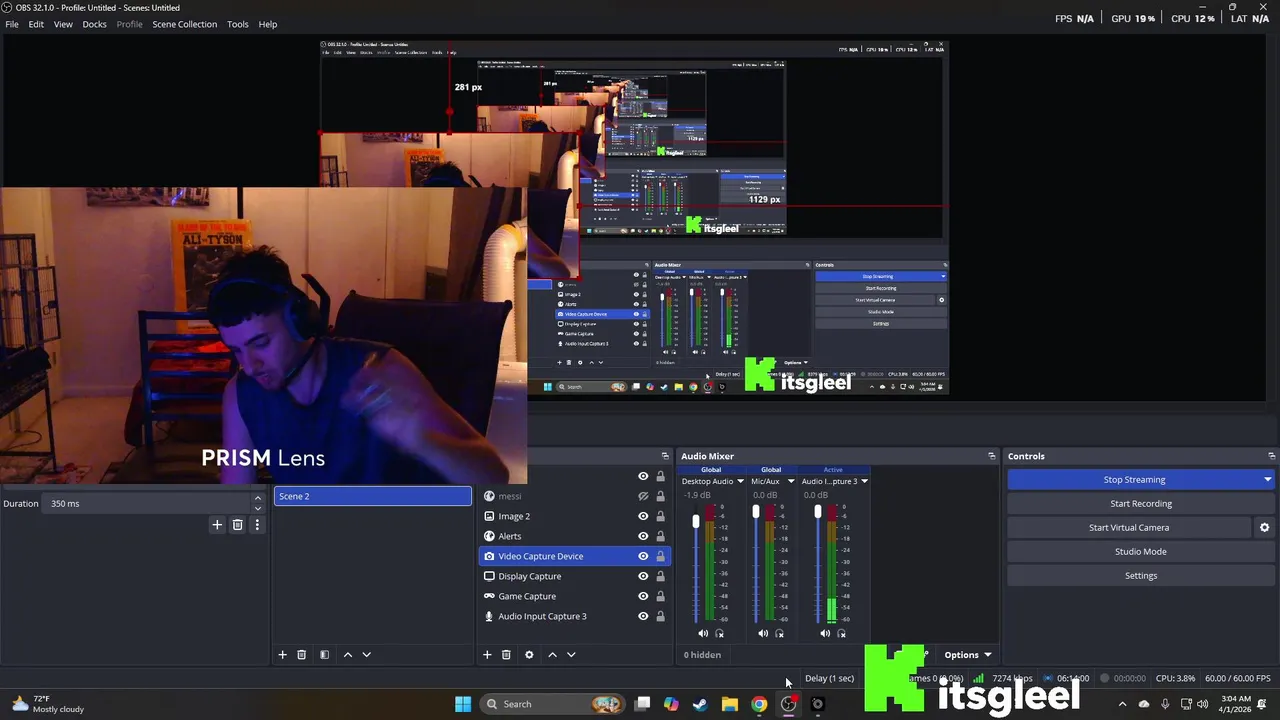This screenshot has width=1280, height=720.
Task: Toggle Desktop Audio monitoring headphone icon
Action: click(x=719, y=633)
